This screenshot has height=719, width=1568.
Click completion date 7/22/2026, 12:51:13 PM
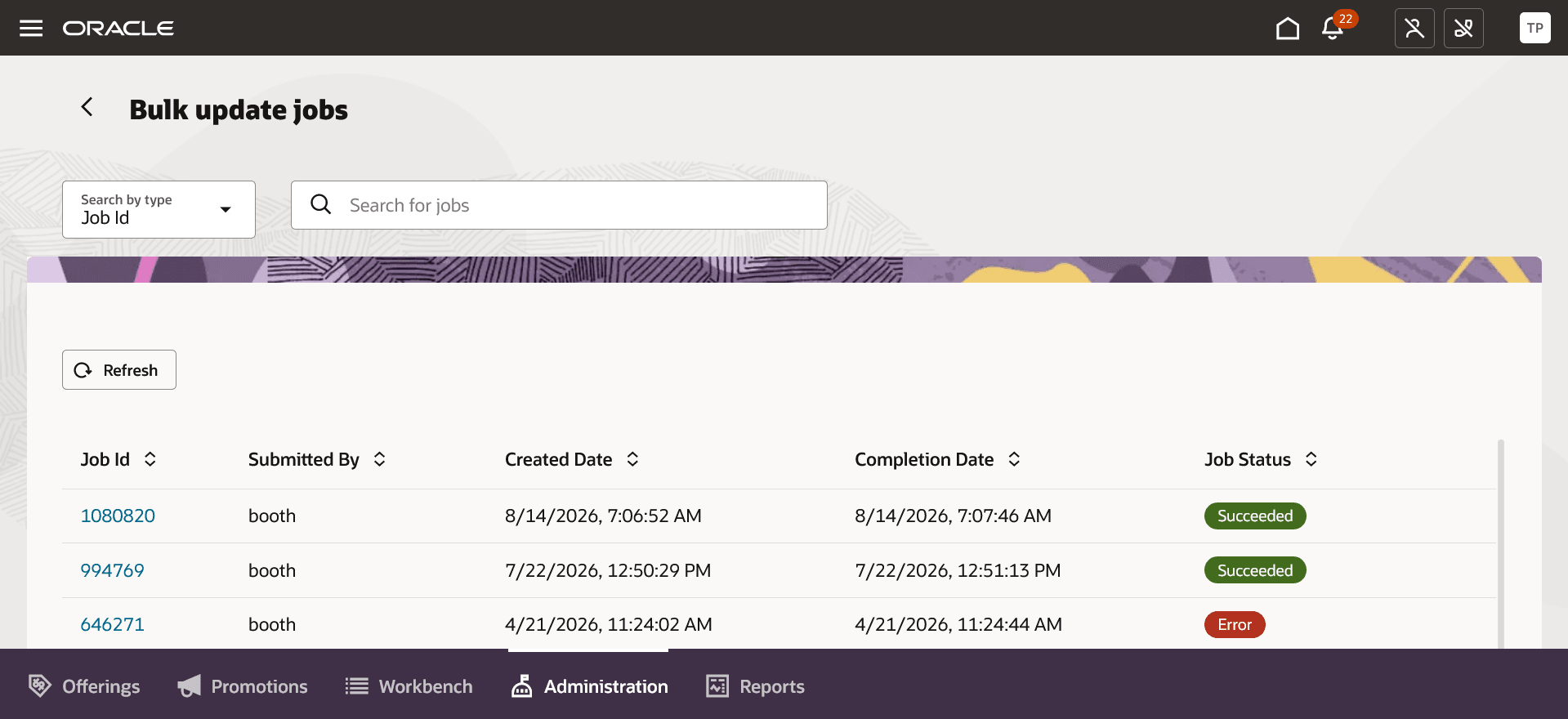pos(958,570)
